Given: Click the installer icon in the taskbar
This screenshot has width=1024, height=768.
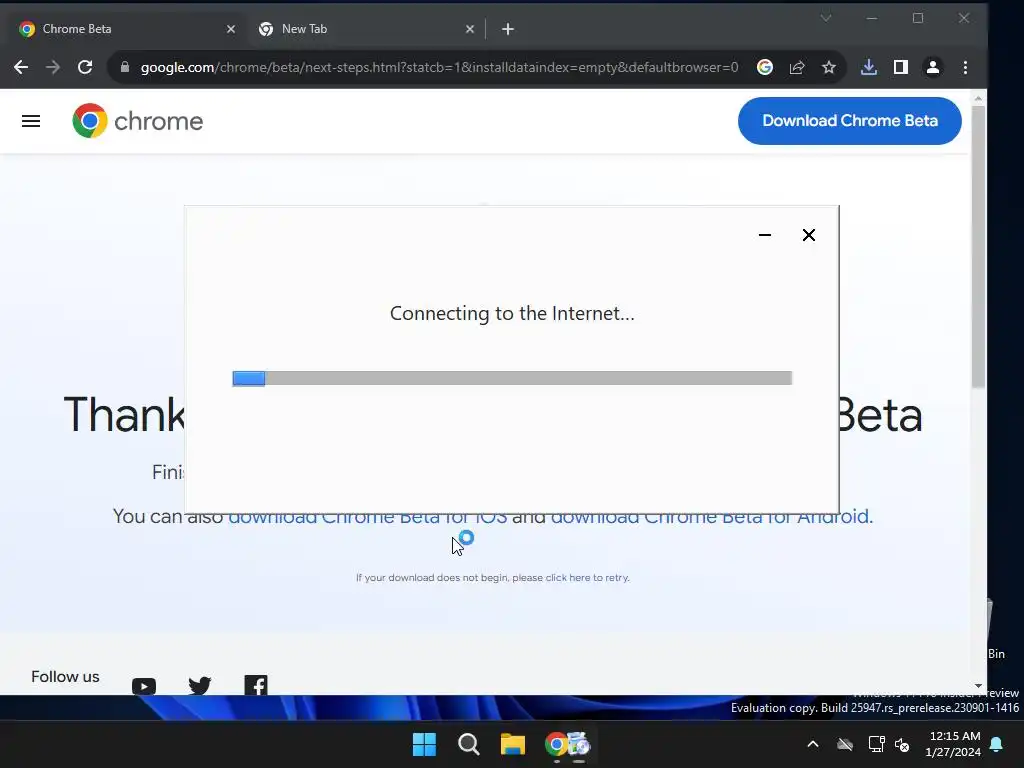Looking at the screenshot, I should click(579, 744).
